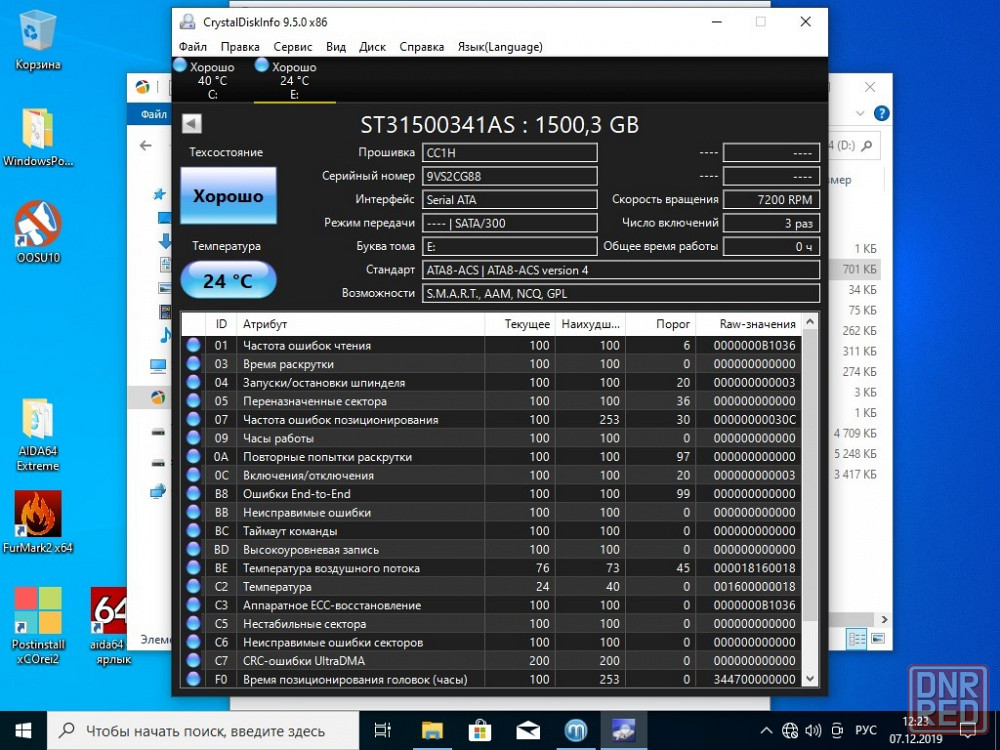The width and height of the screenshot is (1000, 750).
Task: Click the 24 °C temperature button
Action: pyautogui.click(x=228, y=280)
